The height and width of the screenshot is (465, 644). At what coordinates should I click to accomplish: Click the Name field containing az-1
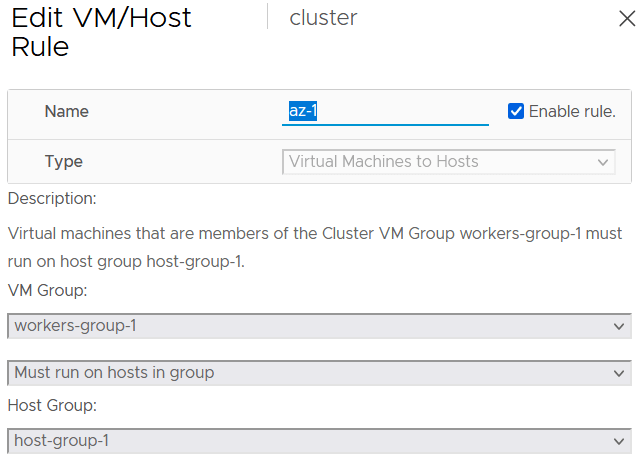(x=387, y=111)
